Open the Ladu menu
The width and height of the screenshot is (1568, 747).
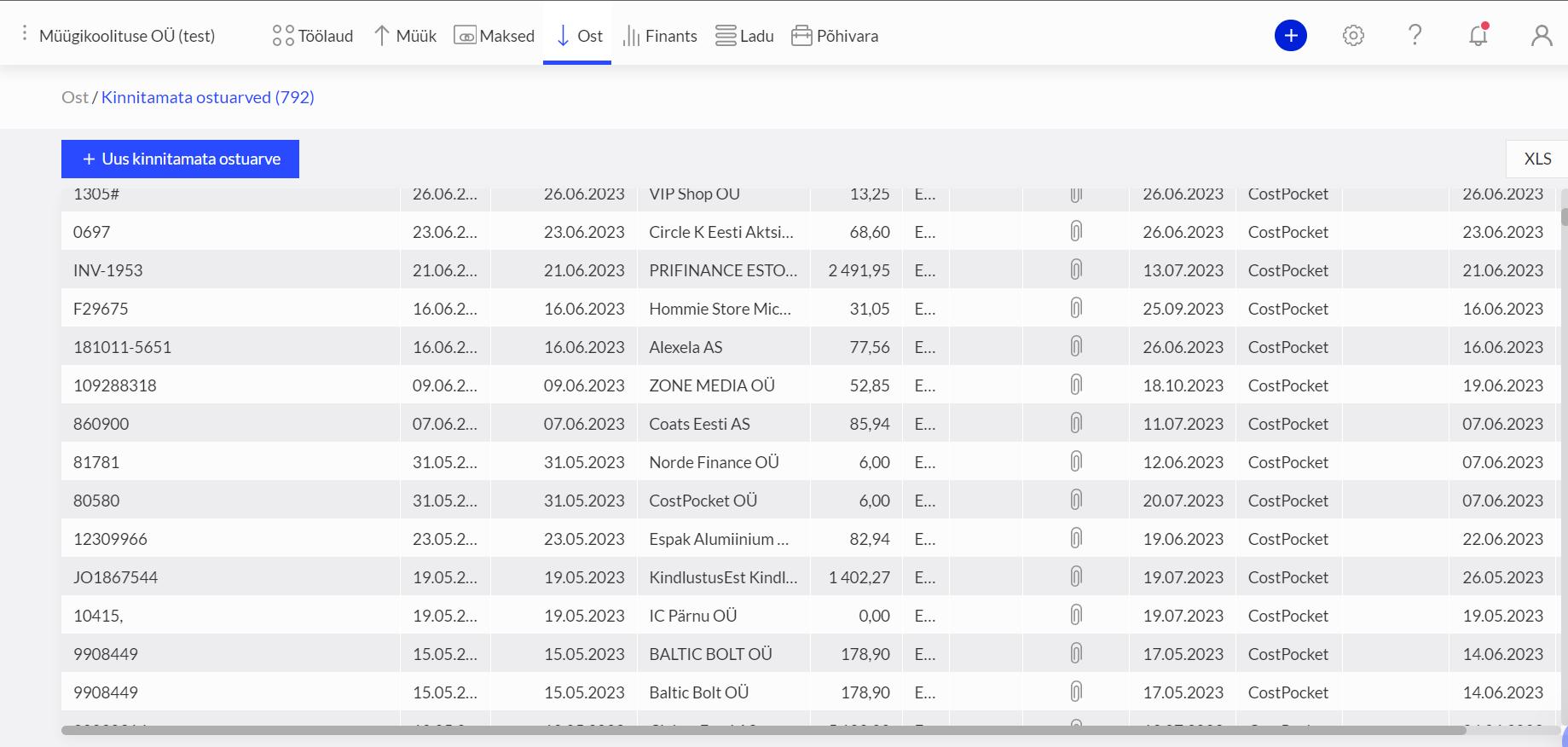click(744, 36)
